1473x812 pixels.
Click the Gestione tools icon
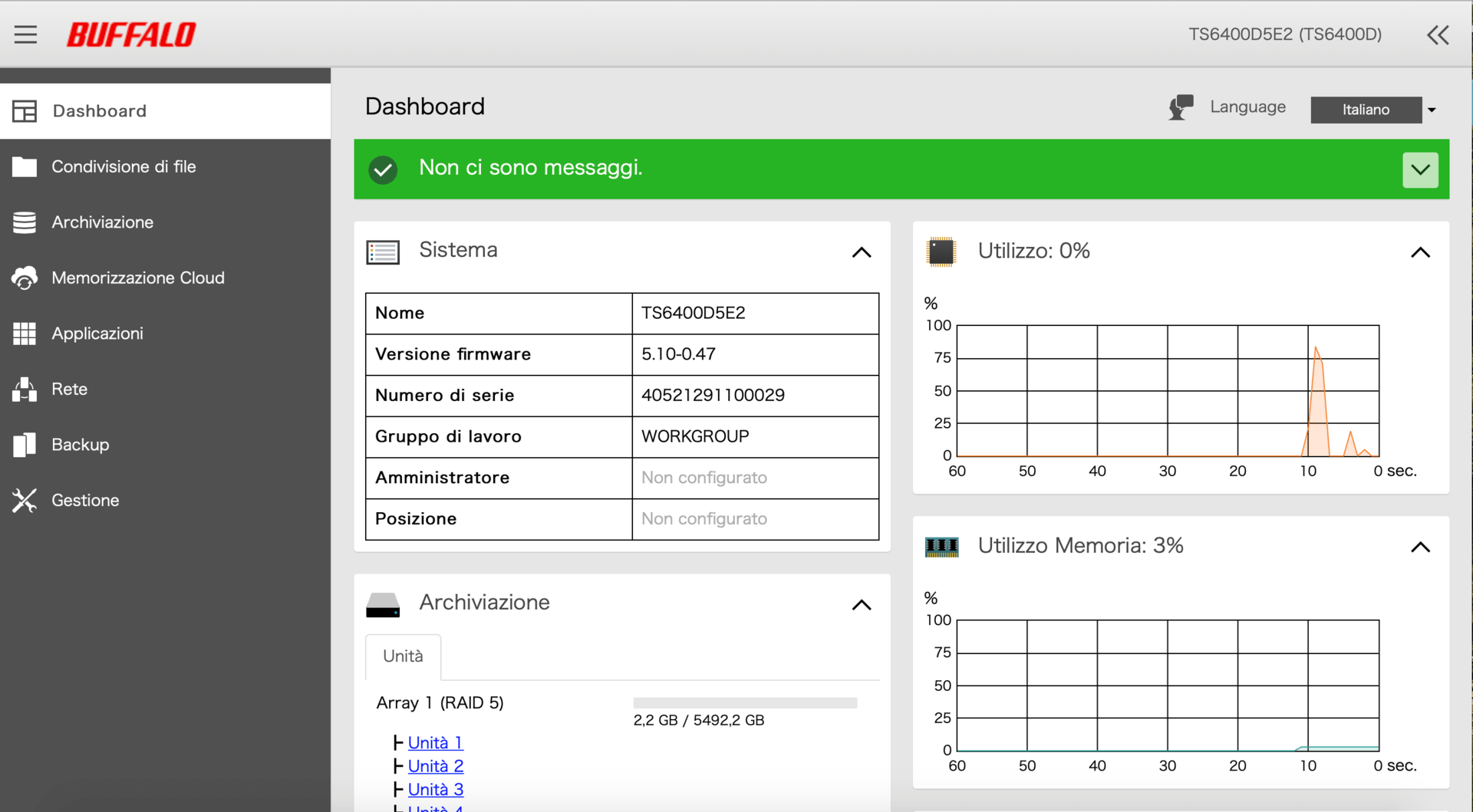[25, 500]
